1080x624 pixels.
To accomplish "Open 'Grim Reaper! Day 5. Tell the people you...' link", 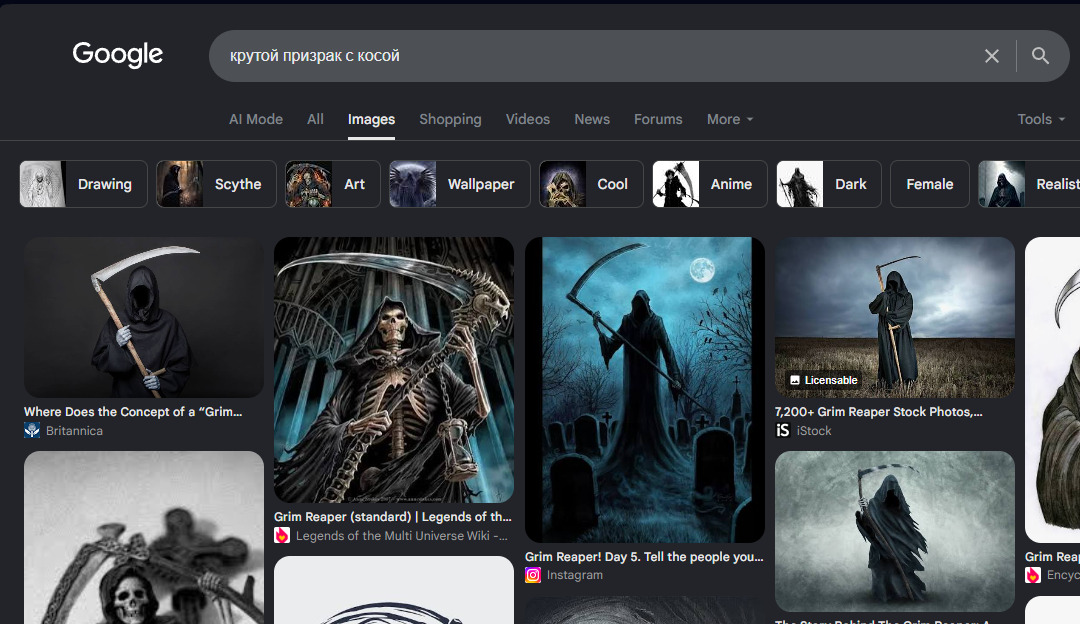I will [644, 557].
